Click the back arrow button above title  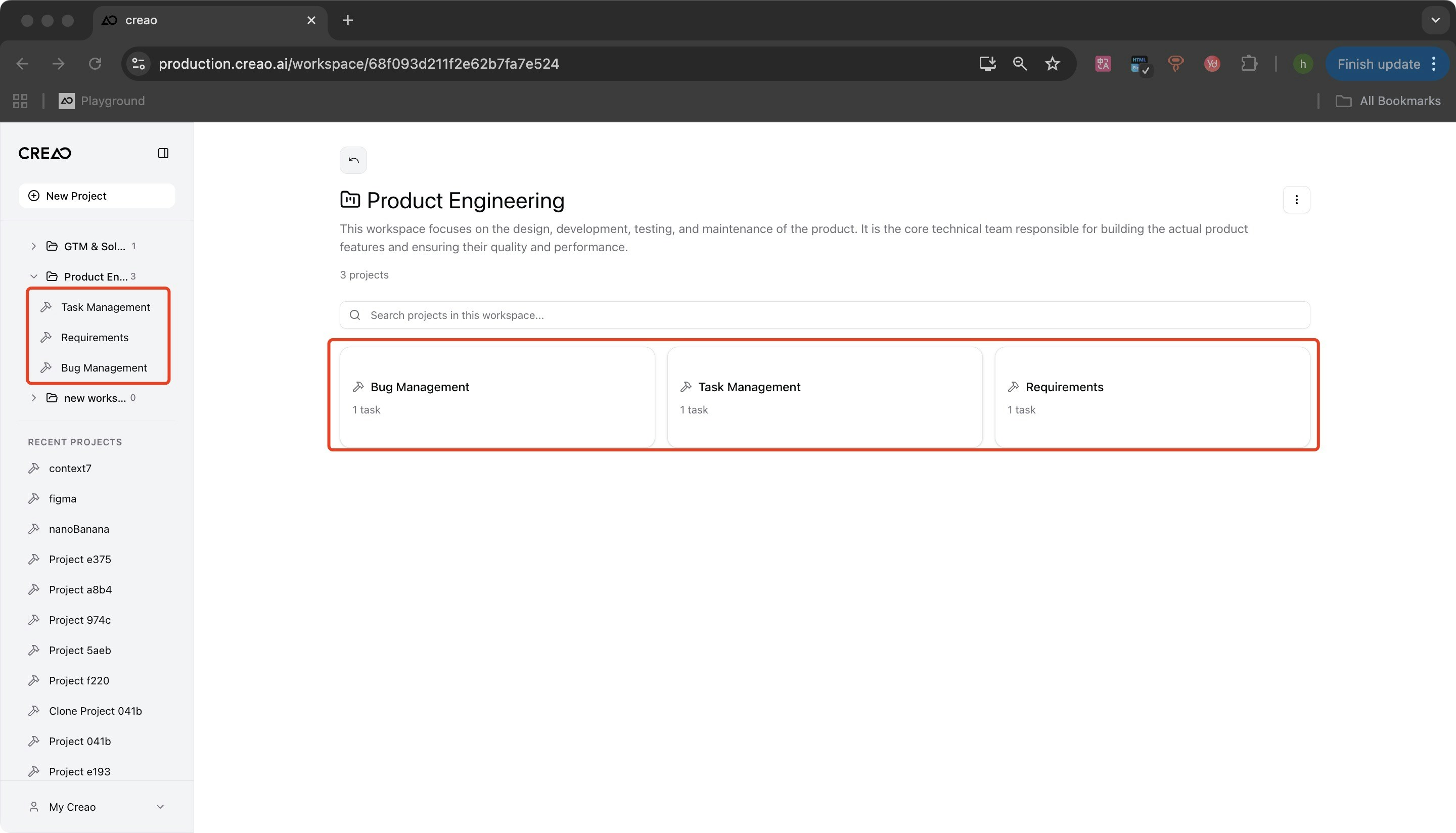[353, 160]
